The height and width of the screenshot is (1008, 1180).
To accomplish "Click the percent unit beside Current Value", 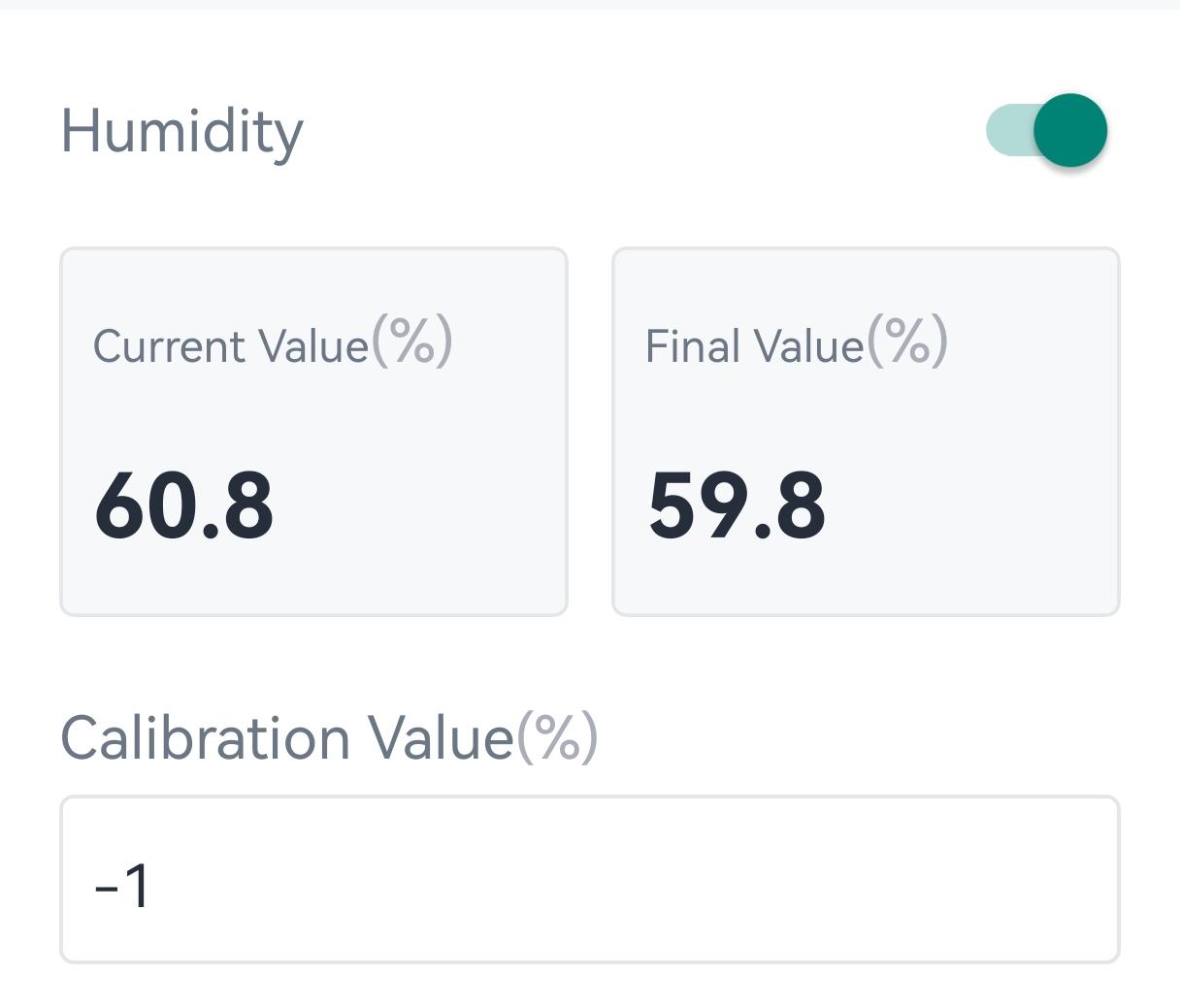I will (412, 342).
